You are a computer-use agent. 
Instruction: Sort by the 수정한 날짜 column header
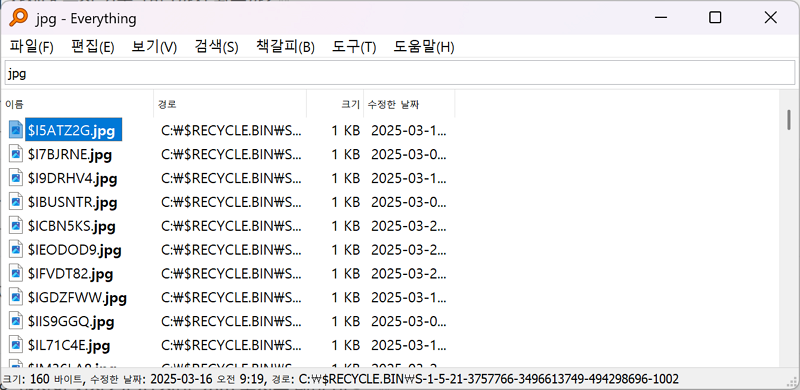pyautogui.click(x=409, y=104)
